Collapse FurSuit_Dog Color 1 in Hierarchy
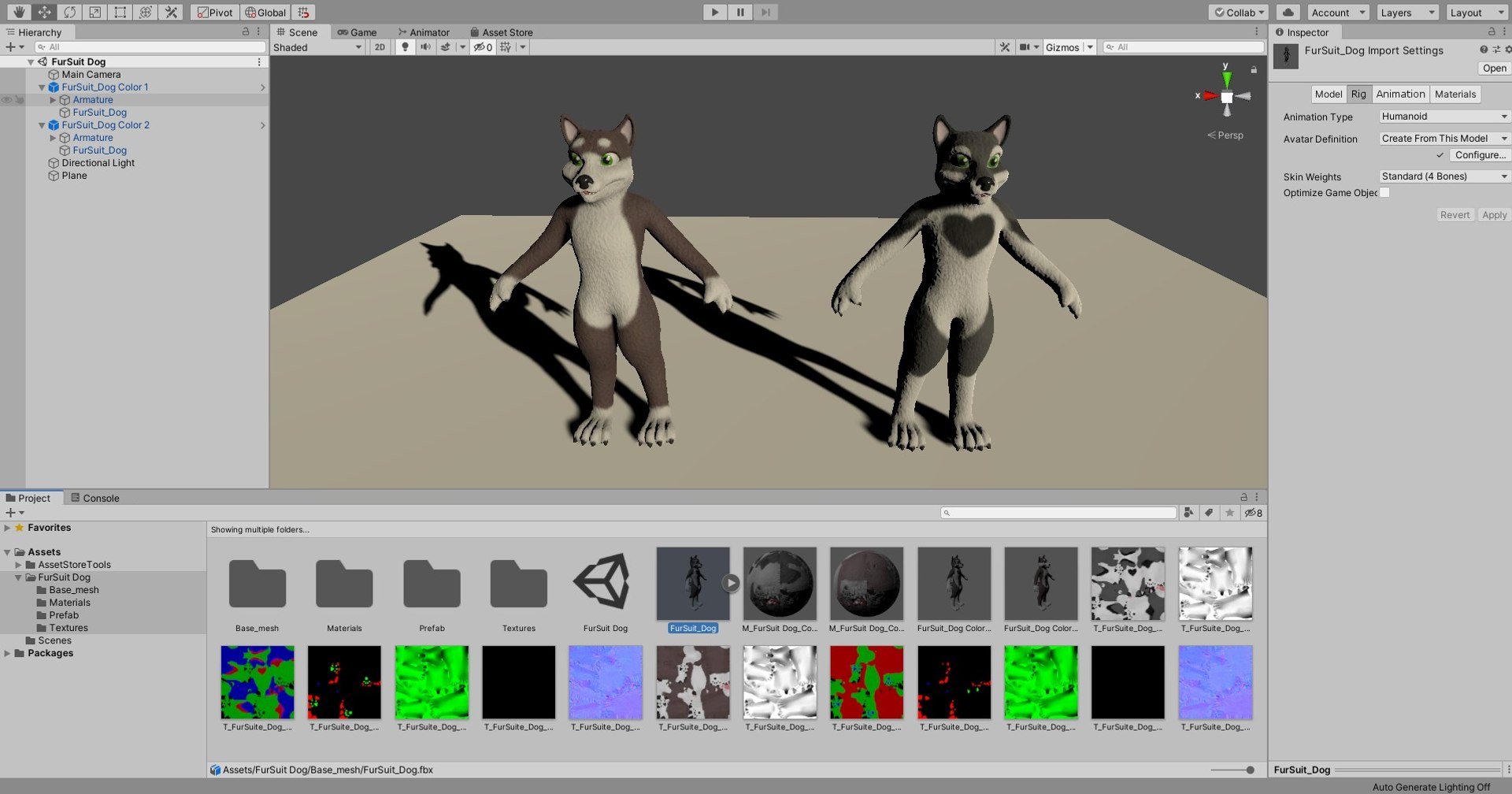Screen dimensions: 1512x794 [42, 87]
